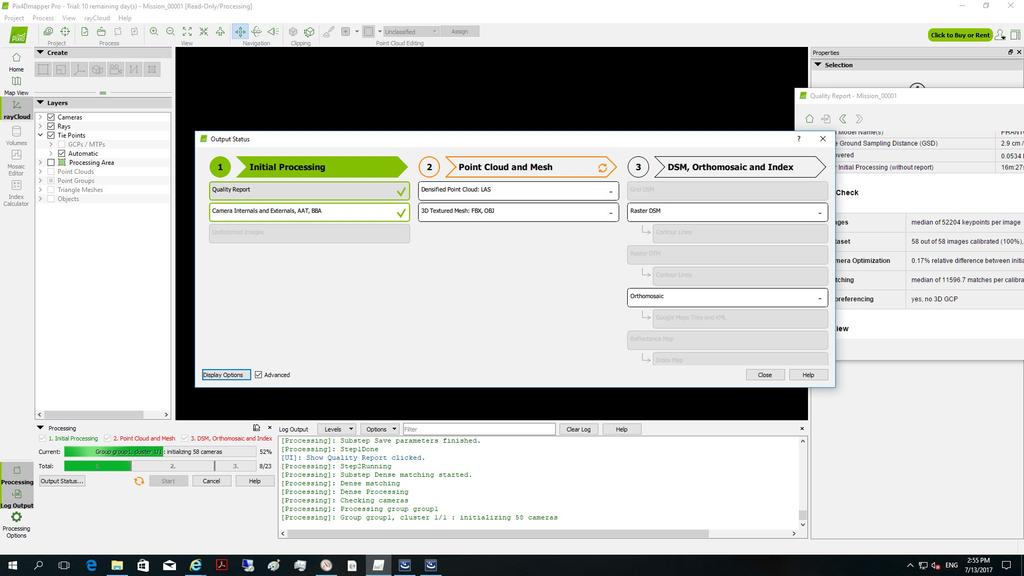Open the Home view in sidebar
Image resolution: width=1024 pixels, height=576 pixels.
coord(16,62)
